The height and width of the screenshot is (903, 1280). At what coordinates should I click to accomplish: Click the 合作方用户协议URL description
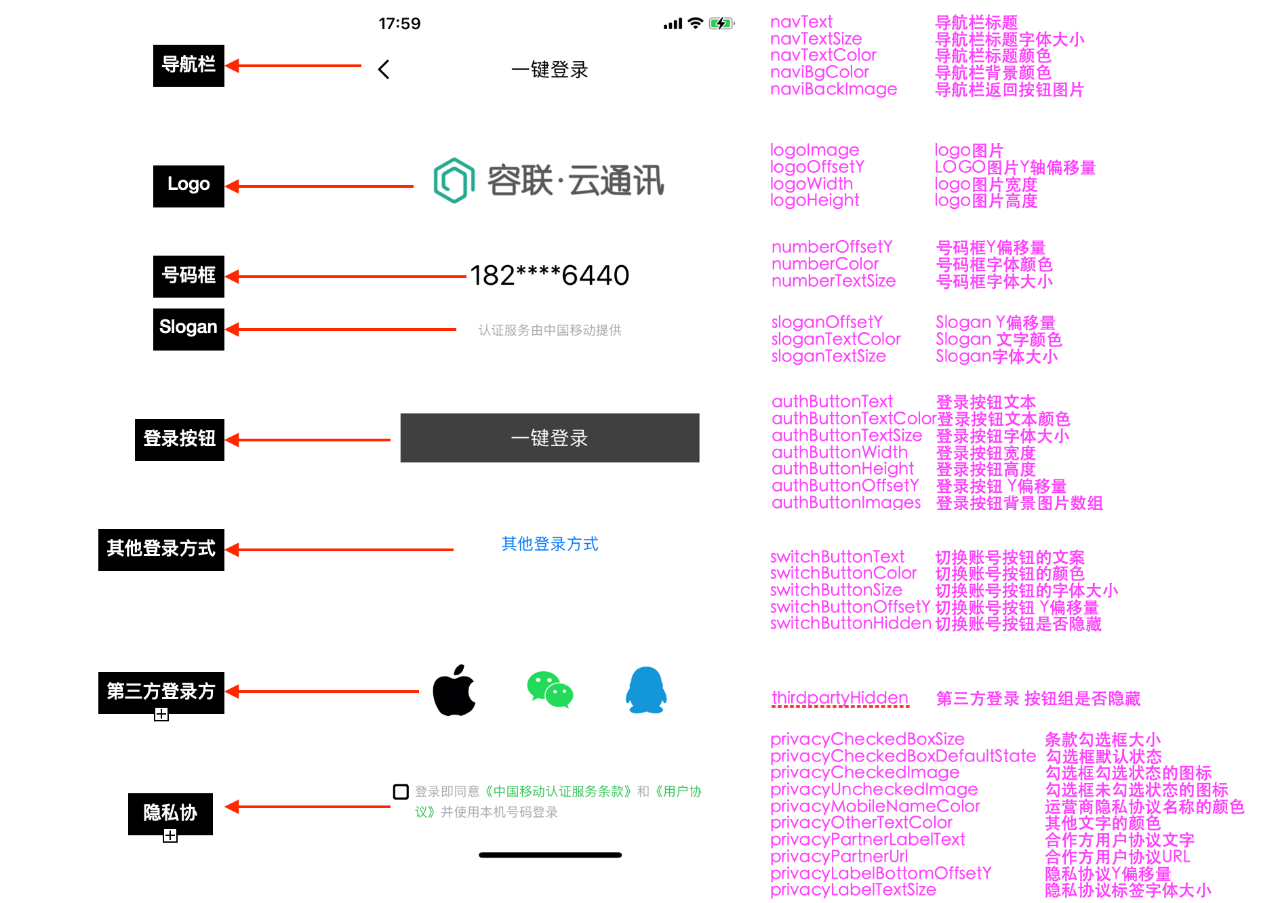pos(1118,856)
